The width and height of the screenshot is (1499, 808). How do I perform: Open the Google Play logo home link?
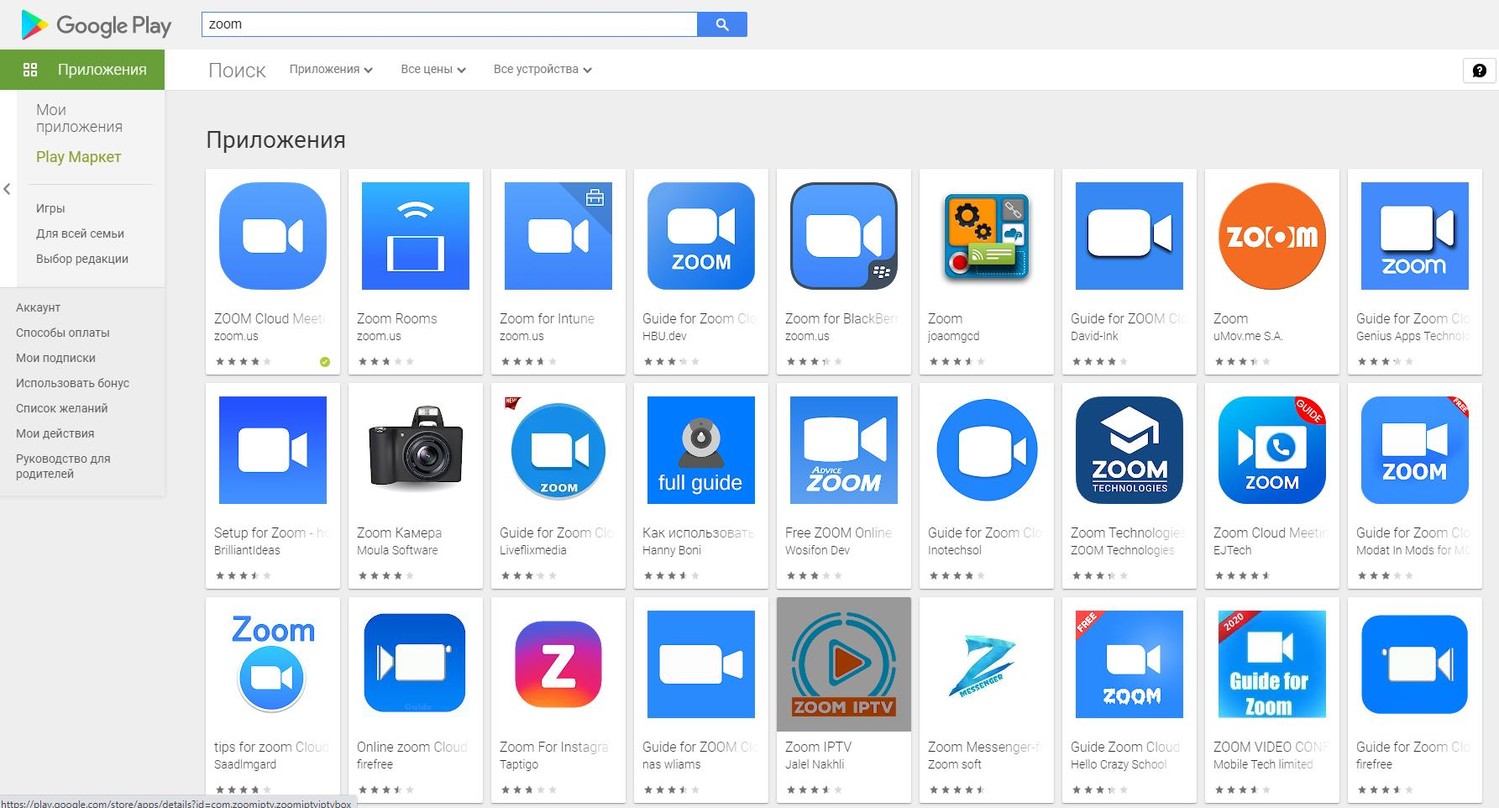click(x=96, y=25)
